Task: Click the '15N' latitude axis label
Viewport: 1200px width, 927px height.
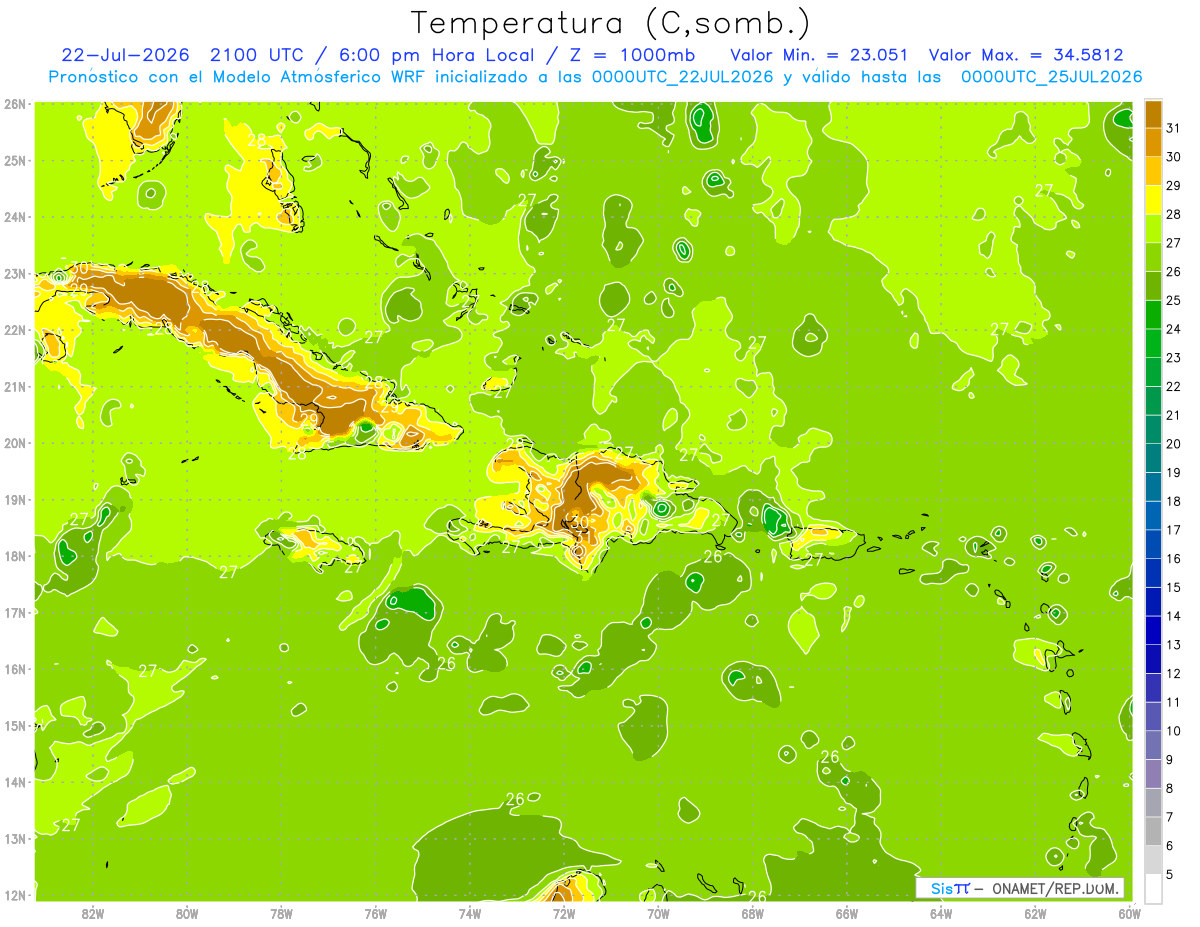Action: pyautogui.click(x=15, y=725)
